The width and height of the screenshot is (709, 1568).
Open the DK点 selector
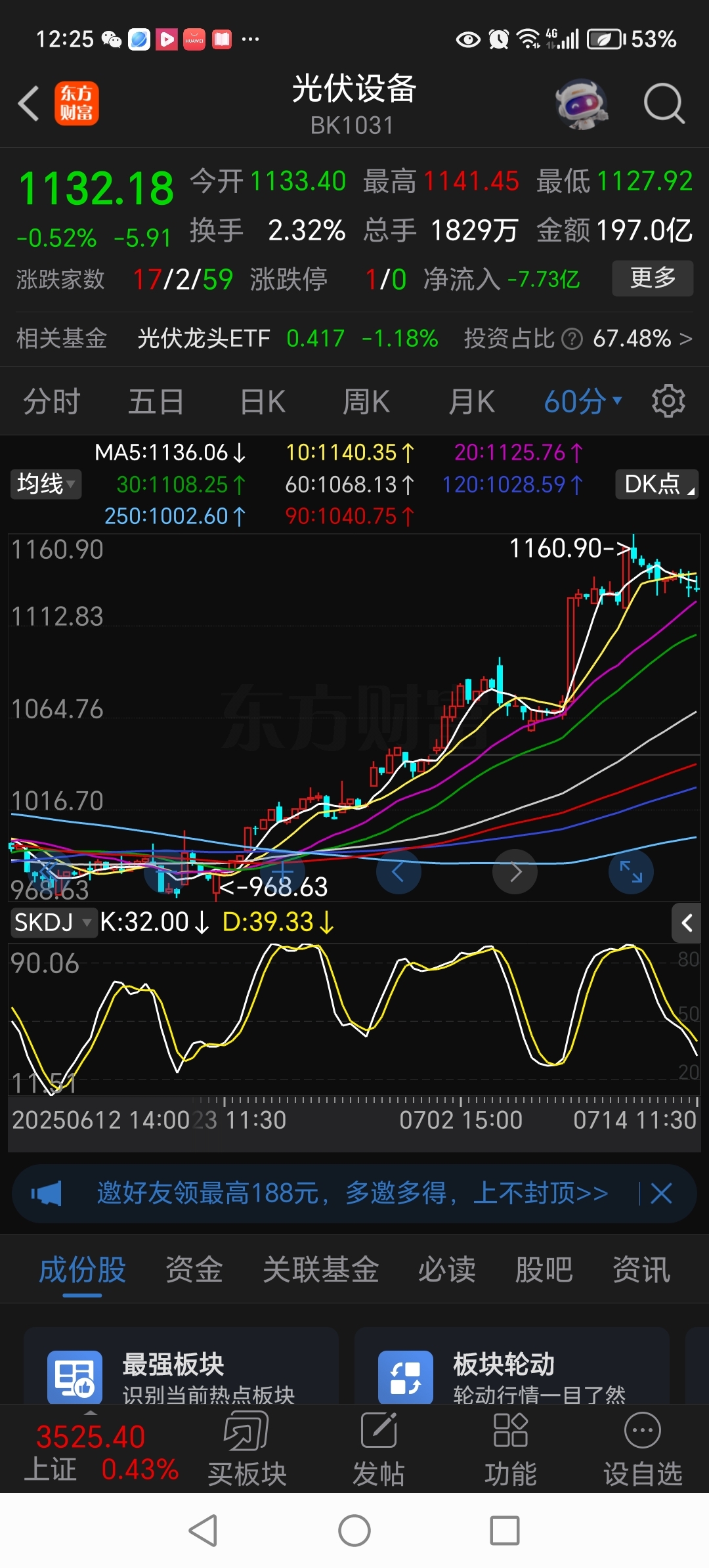tap(657, 485)
